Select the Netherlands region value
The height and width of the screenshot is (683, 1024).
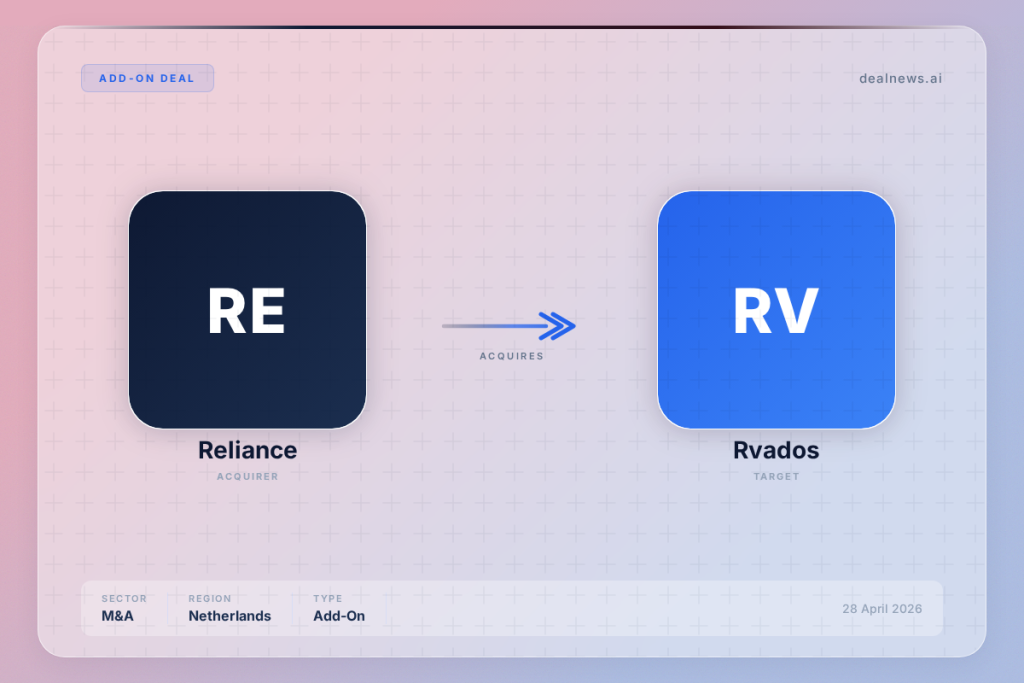[229, 616]
